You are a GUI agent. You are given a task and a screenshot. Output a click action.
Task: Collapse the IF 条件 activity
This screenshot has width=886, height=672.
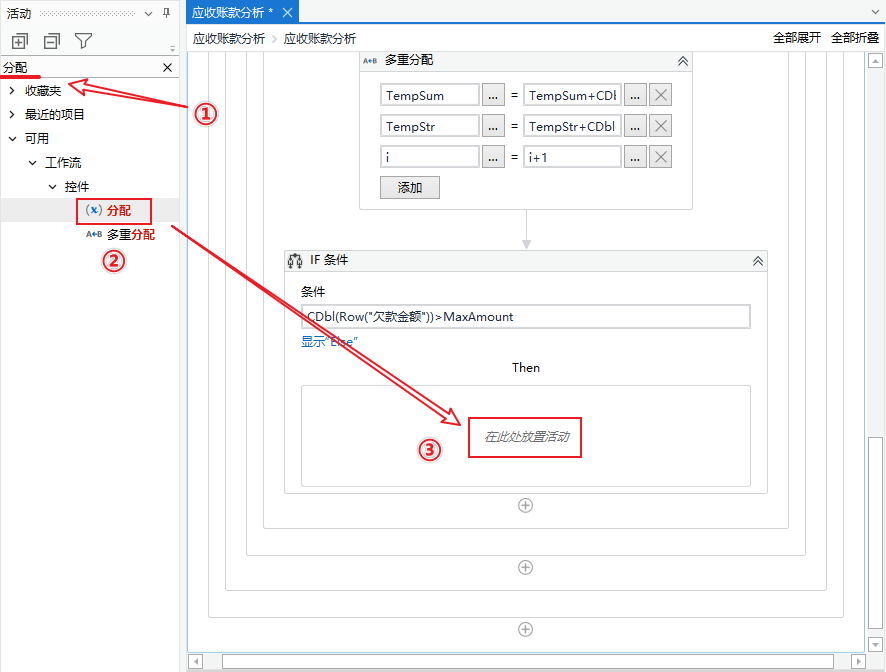pyautogui.click(x=758, y=261)
